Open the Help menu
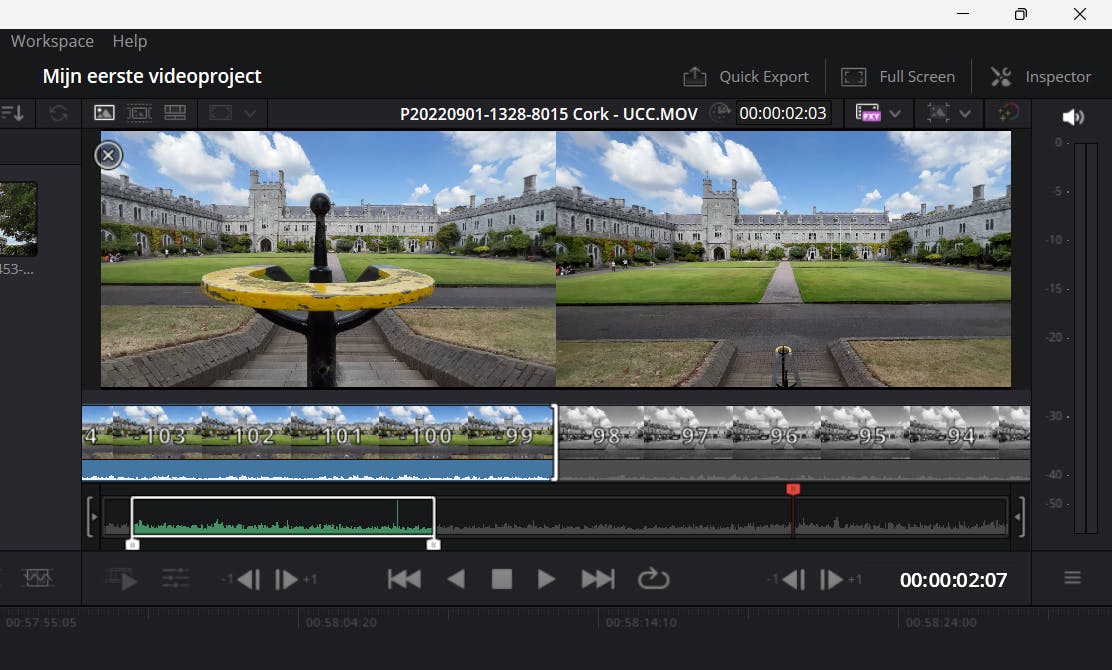This screenshot has width=1112, height=670. pyautogui.click(x=130, y=41)
